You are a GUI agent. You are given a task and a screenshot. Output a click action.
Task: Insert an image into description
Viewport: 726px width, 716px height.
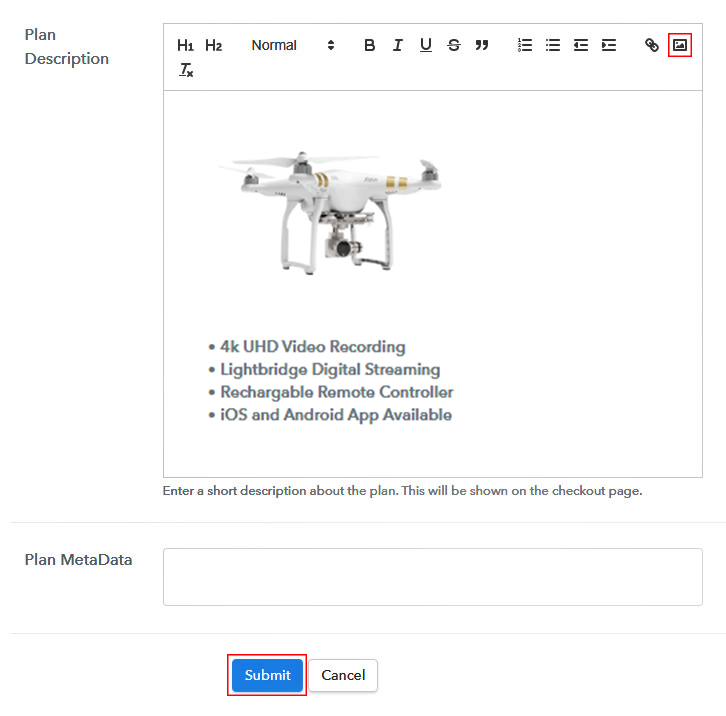[680, 45]
